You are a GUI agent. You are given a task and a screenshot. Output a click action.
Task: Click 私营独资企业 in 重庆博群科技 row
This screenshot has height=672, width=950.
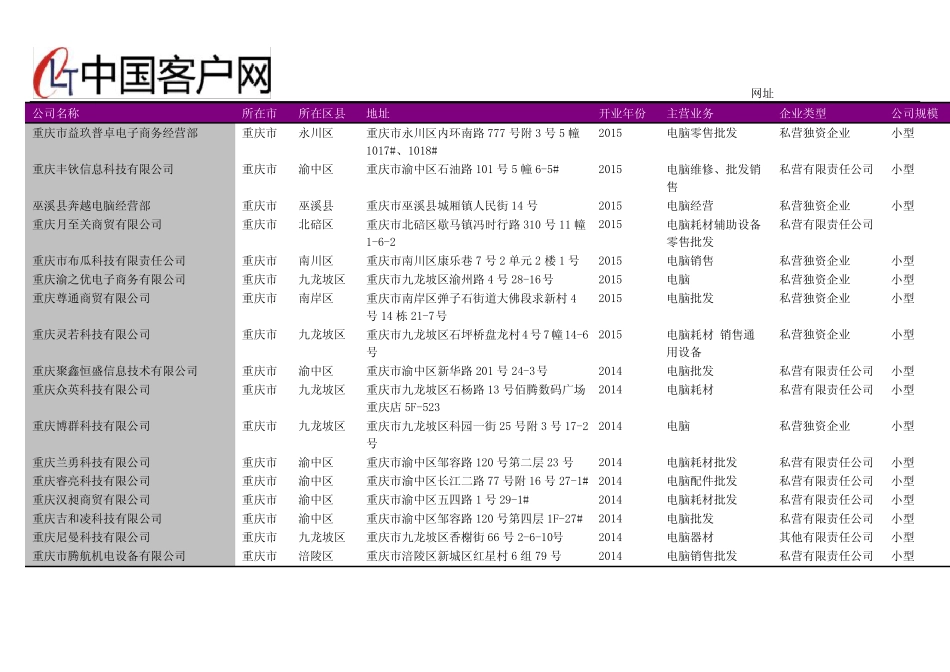pyautogui.click(x=814, y=426)
